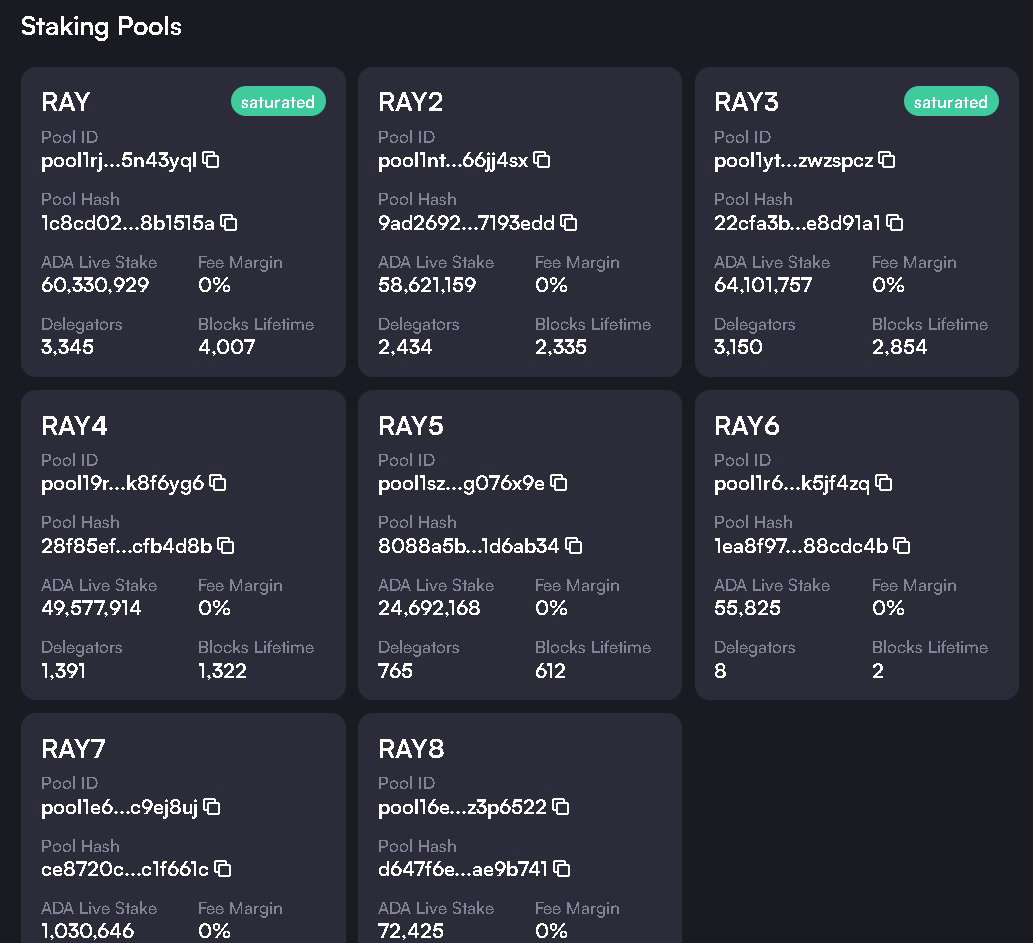The image size is (1033, 943).
Task: Click RAY5 blocks lifetime 612
Action: click(x=550, y=670)
